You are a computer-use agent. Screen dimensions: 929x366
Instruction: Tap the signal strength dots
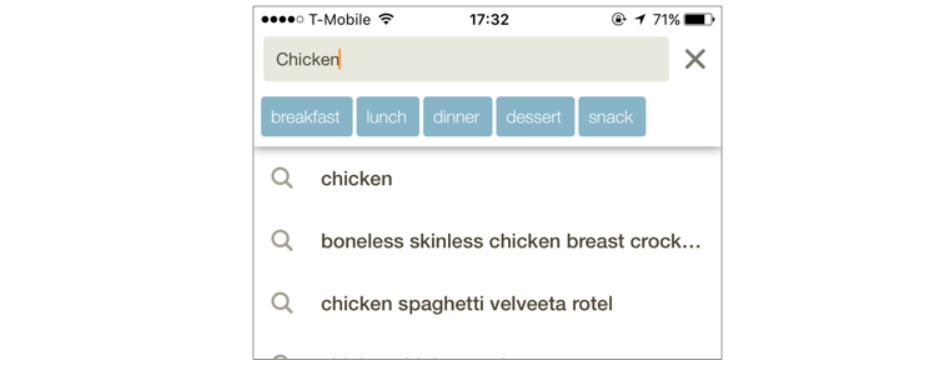pos(283,20)
